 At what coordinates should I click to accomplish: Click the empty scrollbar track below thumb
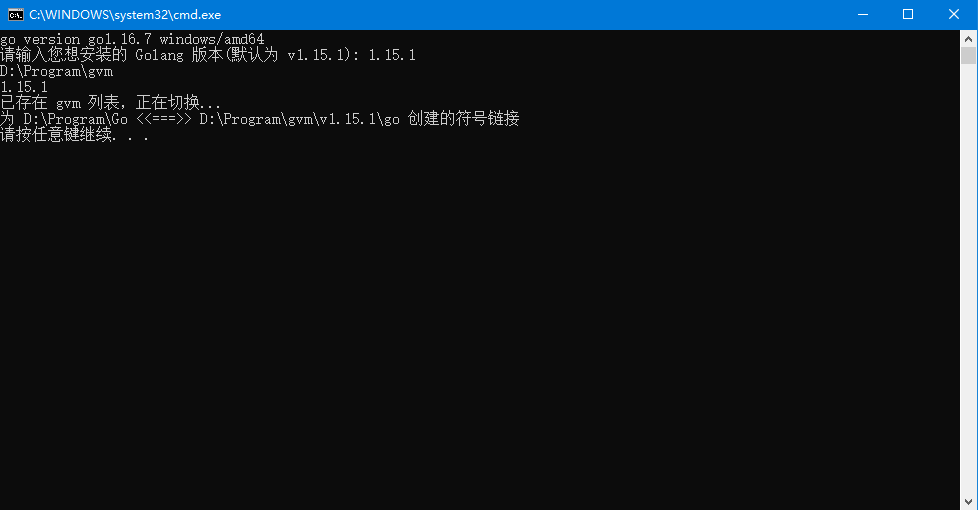(968, 279)
